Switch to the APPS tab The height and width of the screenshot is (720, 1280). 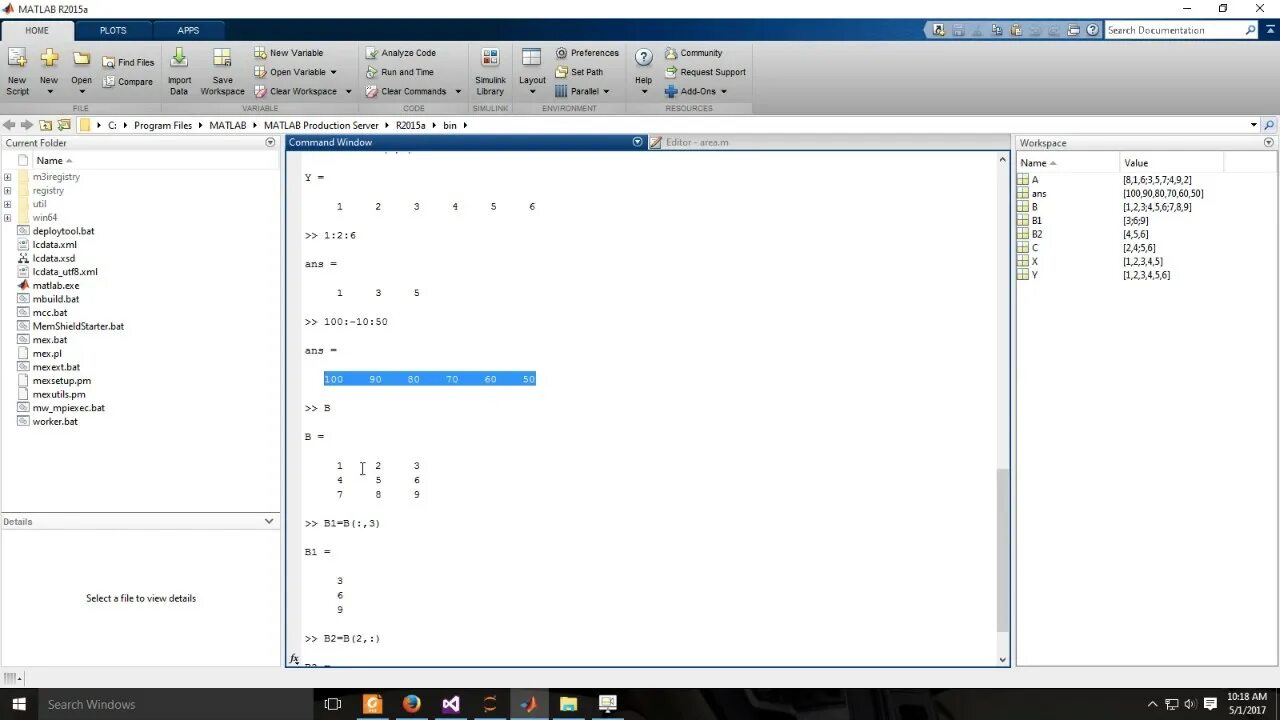(188, 30)
